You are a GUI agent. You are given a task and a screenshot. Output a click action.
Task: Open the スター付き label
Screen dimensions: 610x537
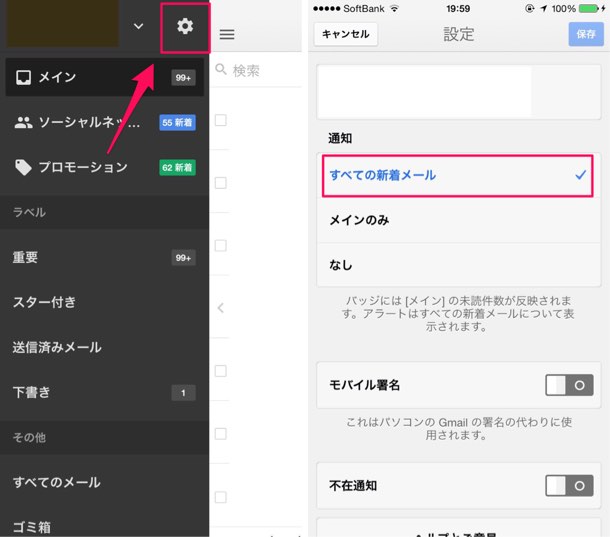(105, 302)
